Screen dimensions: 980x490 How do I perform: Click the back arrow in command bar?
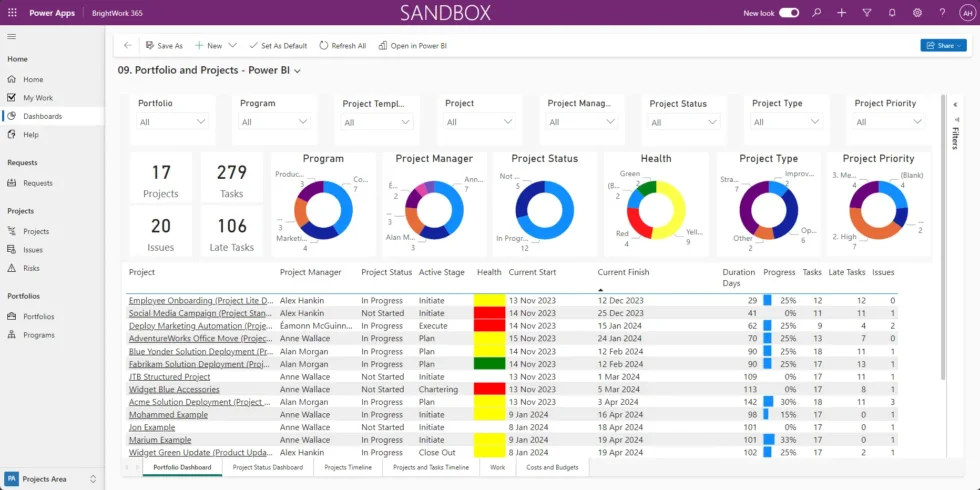[x=127, y=45]
